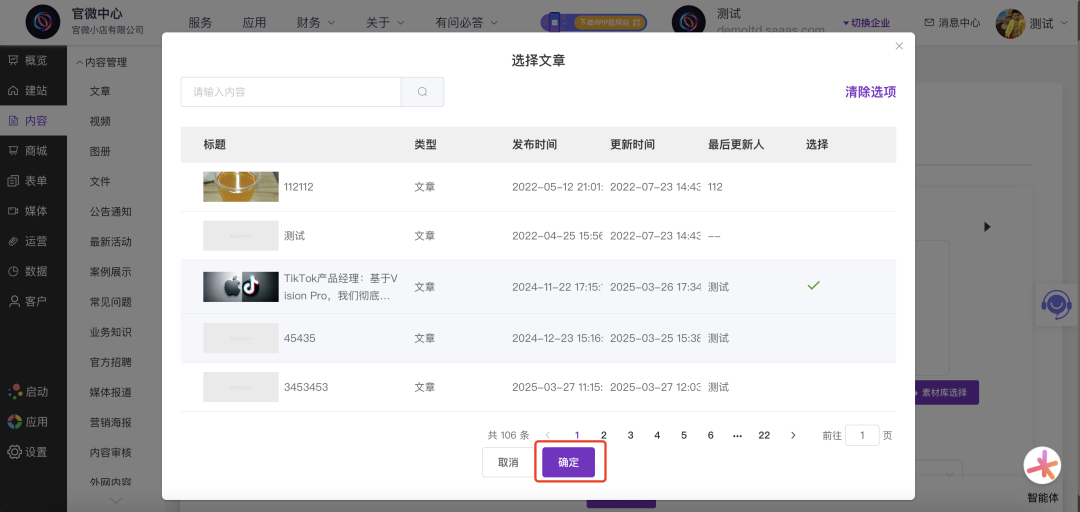
Task: Open the 智能体 assistant icon
Action: [1042, 466]
